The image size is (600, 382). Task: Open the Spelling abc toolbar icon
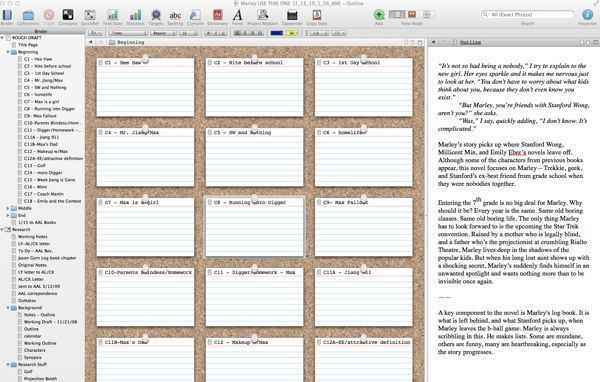tap(175, 15)
